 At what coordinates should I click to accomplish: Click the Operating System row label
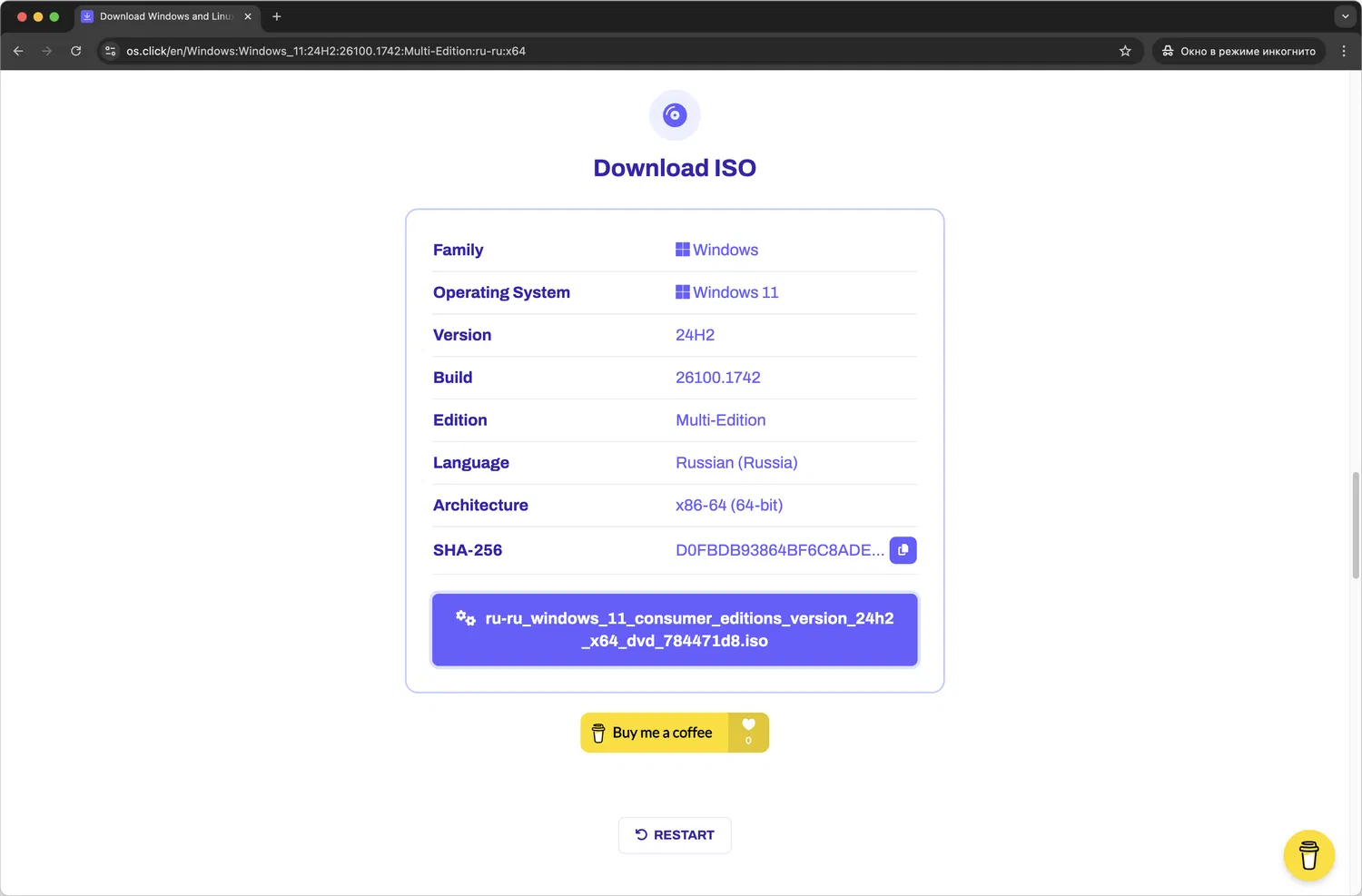click(x=501, y=292)
